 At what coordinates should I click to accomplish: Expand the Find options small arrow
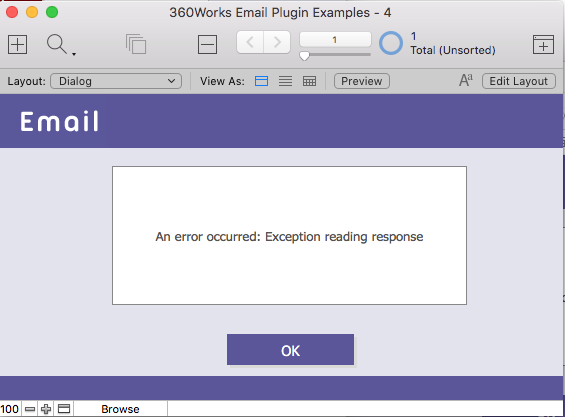(x=74, y=54)
